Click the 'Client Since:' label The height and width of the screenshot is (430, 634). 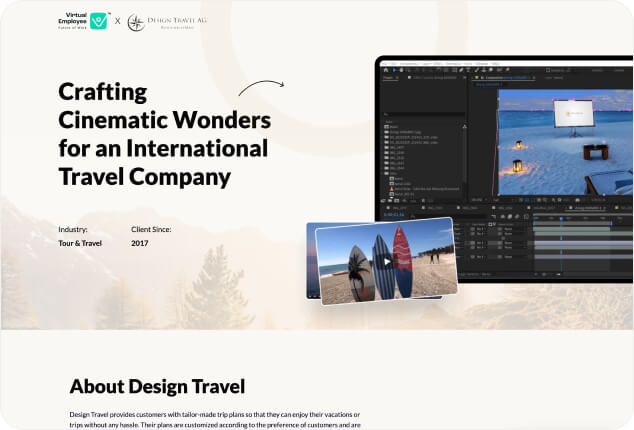click(x=151, y=229)
